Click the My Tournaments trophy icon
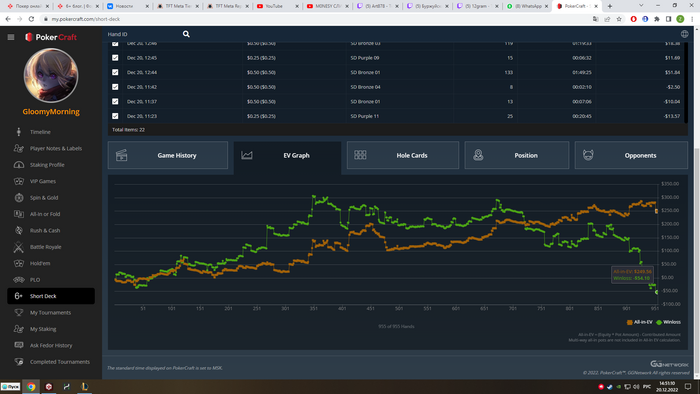The width and height of the screenshot is (700, 394). [x=19, y=312]
